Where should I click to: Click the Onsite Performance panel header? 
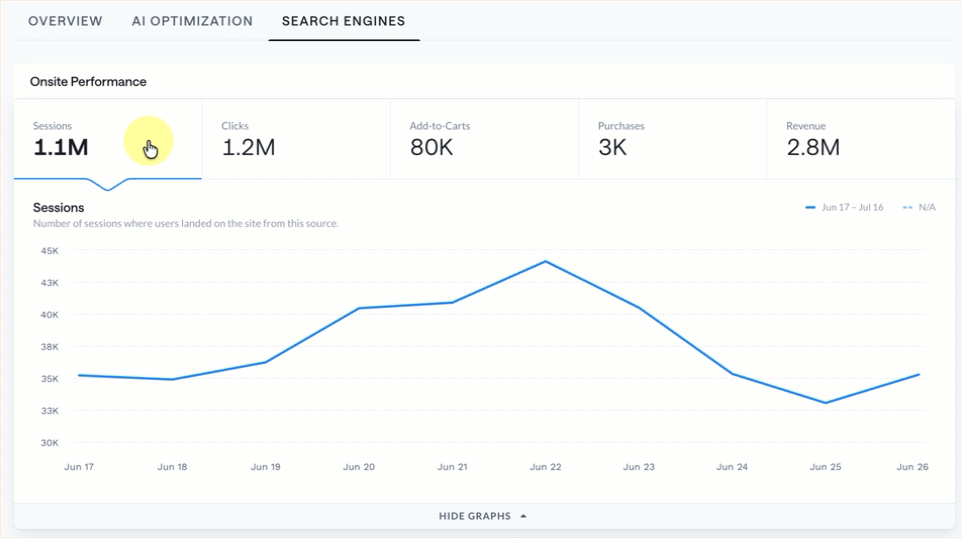[88, 82]
